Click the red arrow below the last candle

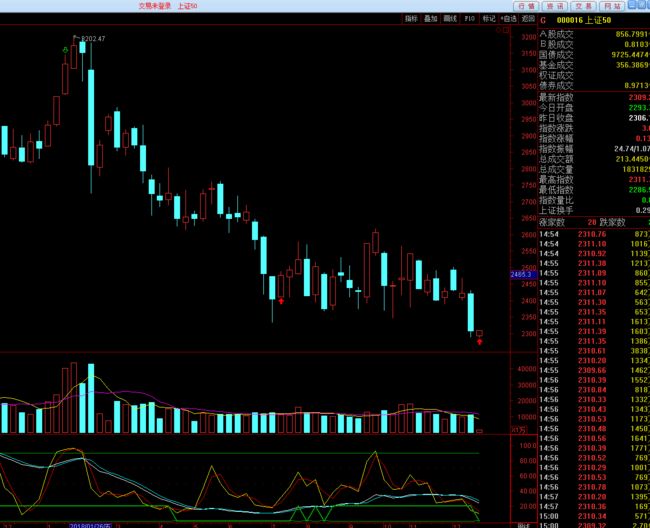[x=480, y=342]
